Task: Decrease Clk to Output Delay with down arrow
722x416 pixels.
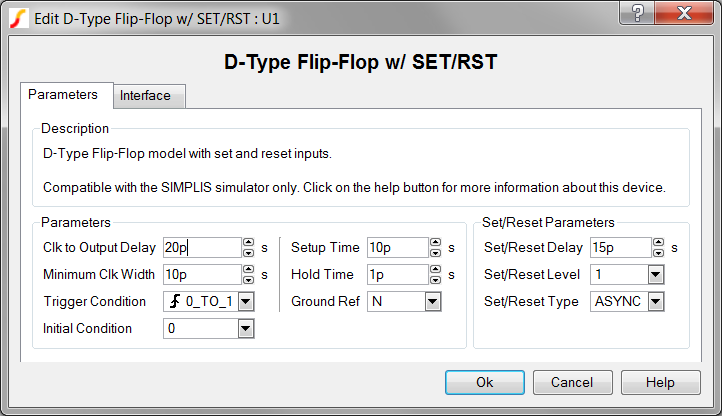Action: 249,252
